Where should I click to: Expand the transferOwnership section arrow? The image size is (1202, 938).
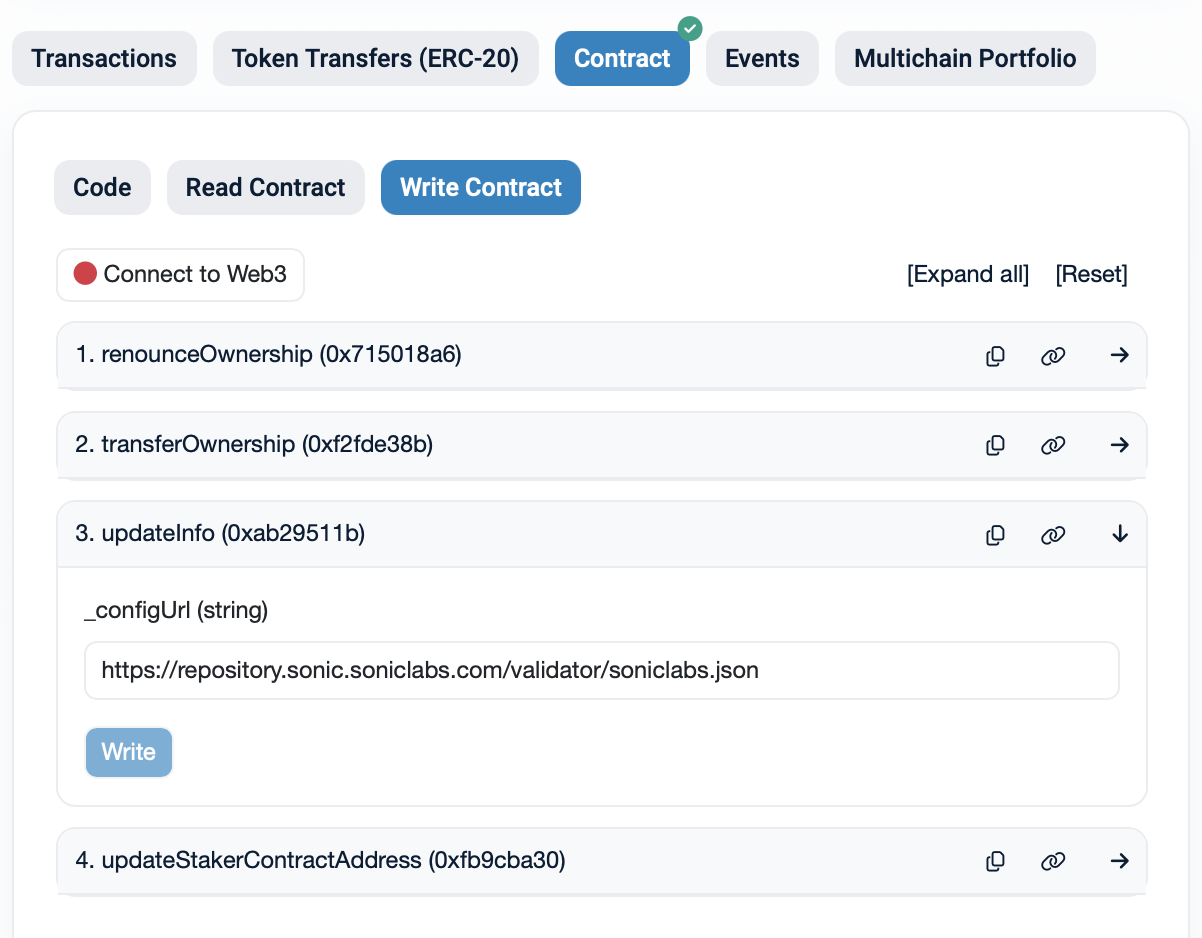1120,445
